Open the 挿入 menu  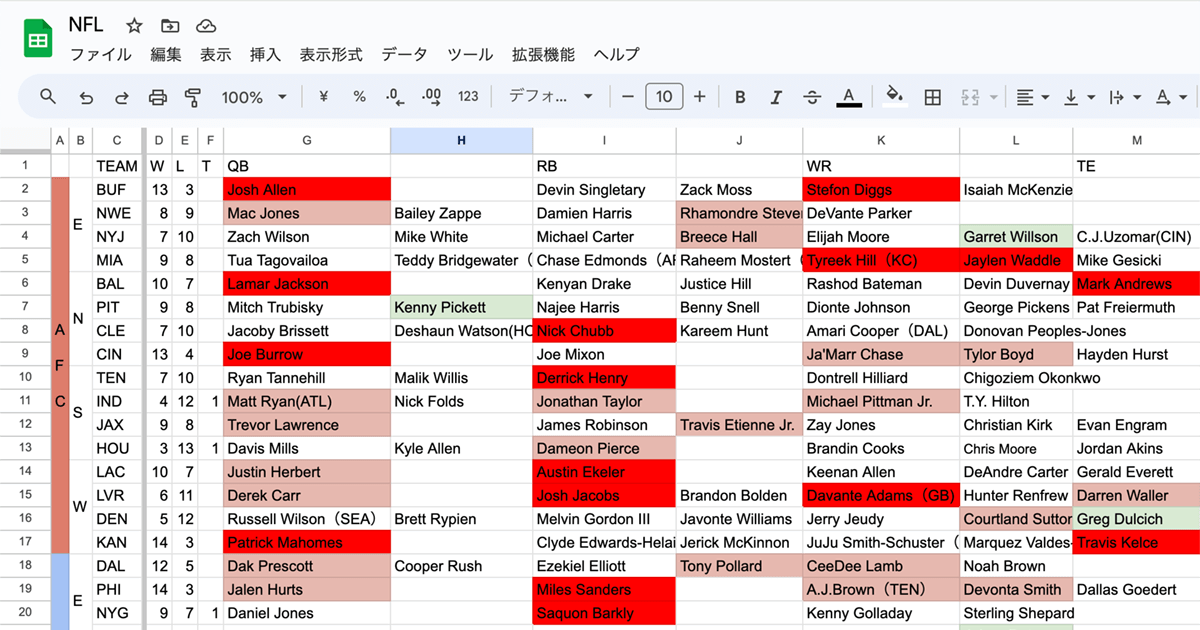[265, 55]
